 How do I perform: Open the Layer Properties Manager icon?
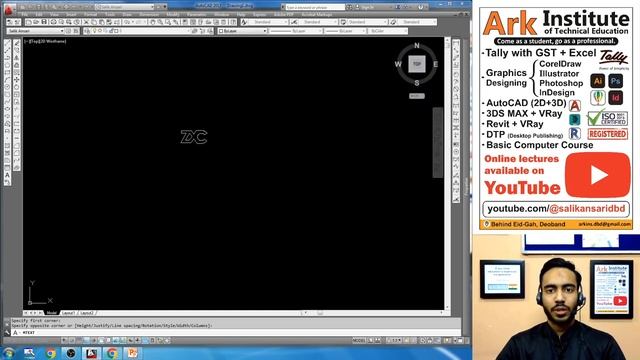tap(87, 31)
